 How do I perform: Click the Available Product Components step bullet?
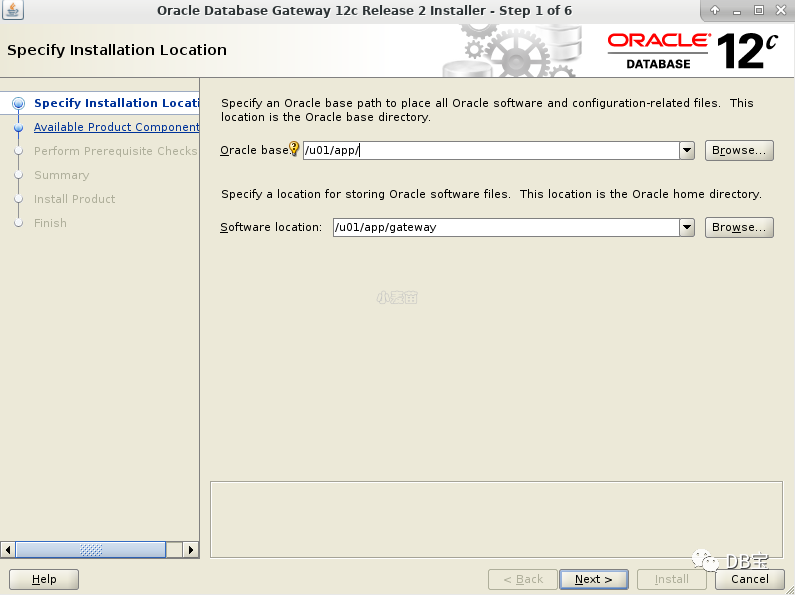point(18,127)
